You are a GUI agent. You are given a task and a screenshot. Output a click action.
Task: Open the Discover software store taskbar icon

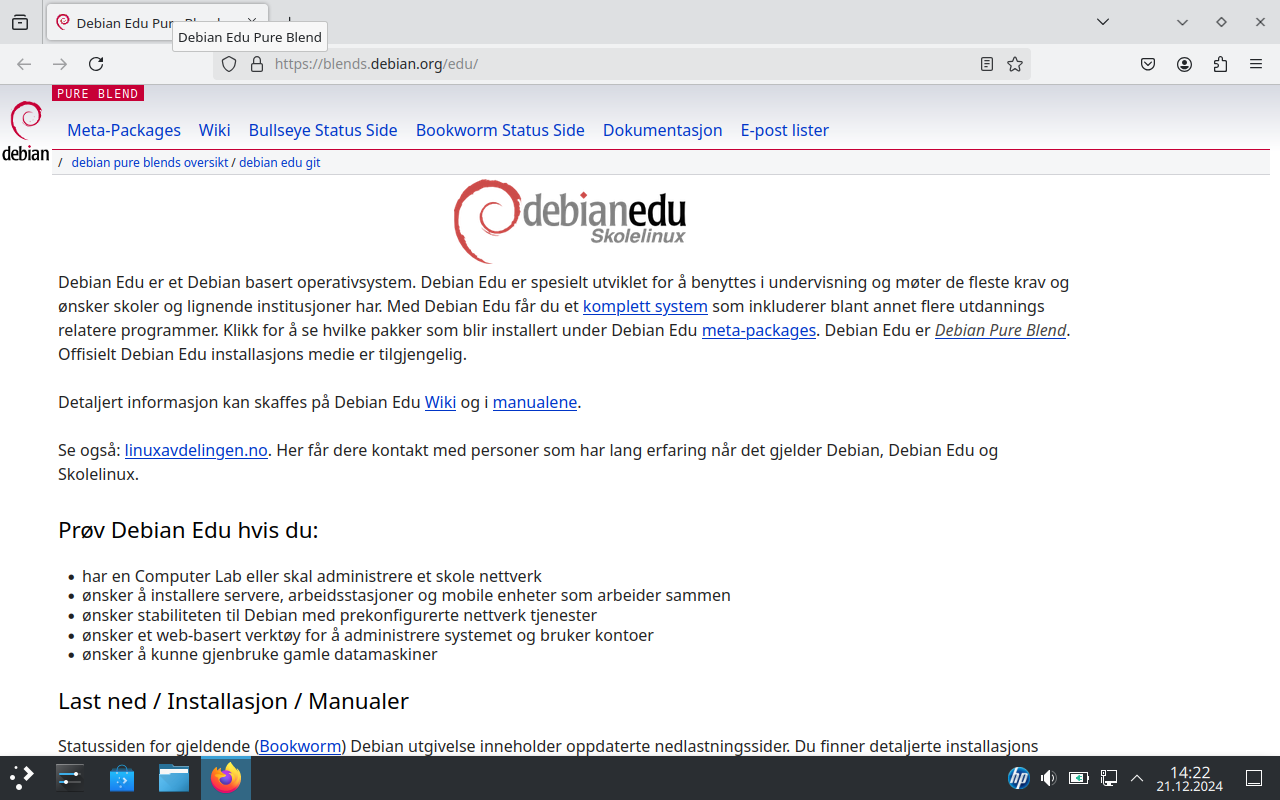tap(122, 778)
